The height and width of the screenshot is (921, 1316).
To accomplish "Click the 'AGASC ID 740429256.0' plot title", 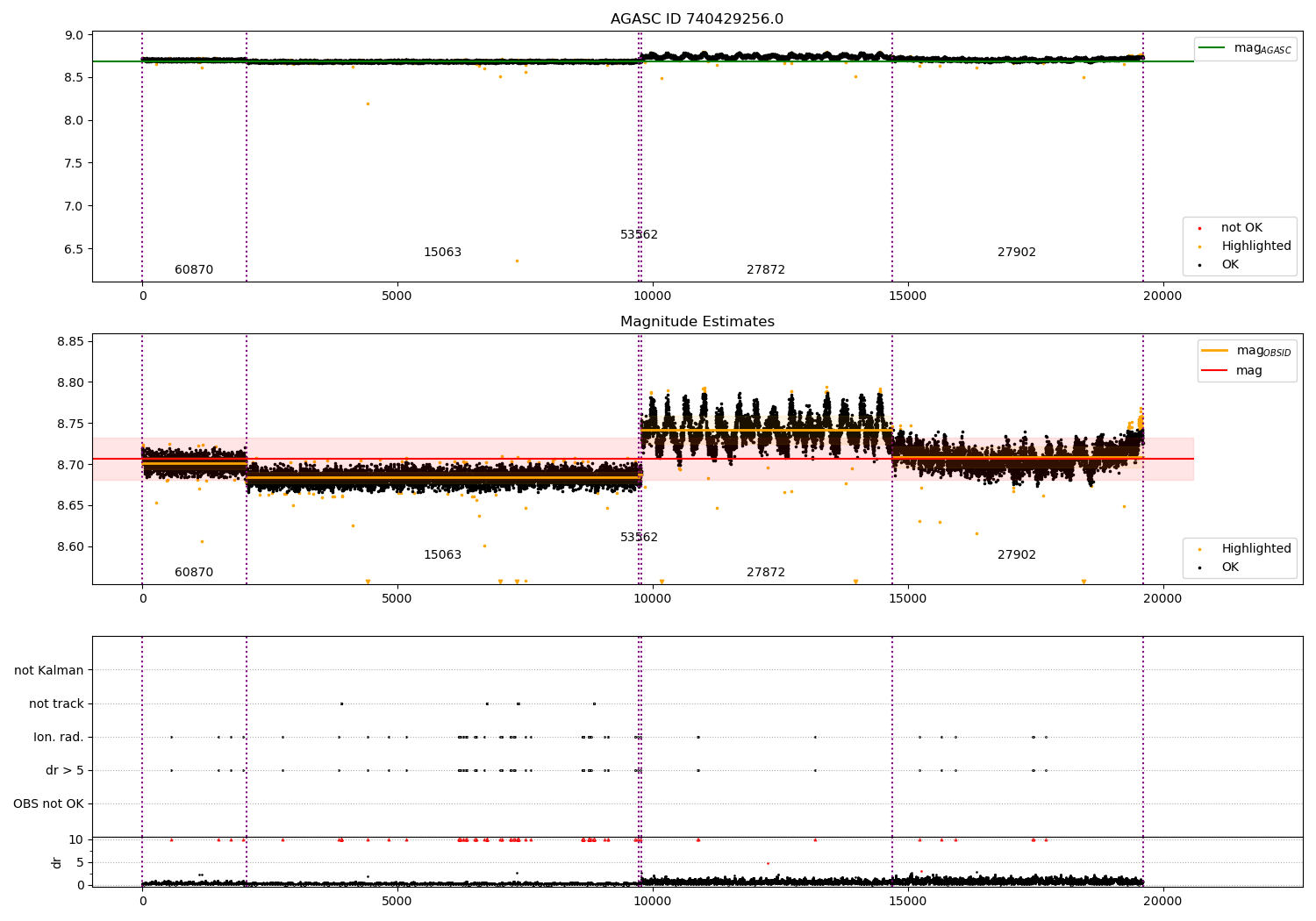I will pos(697,19).
